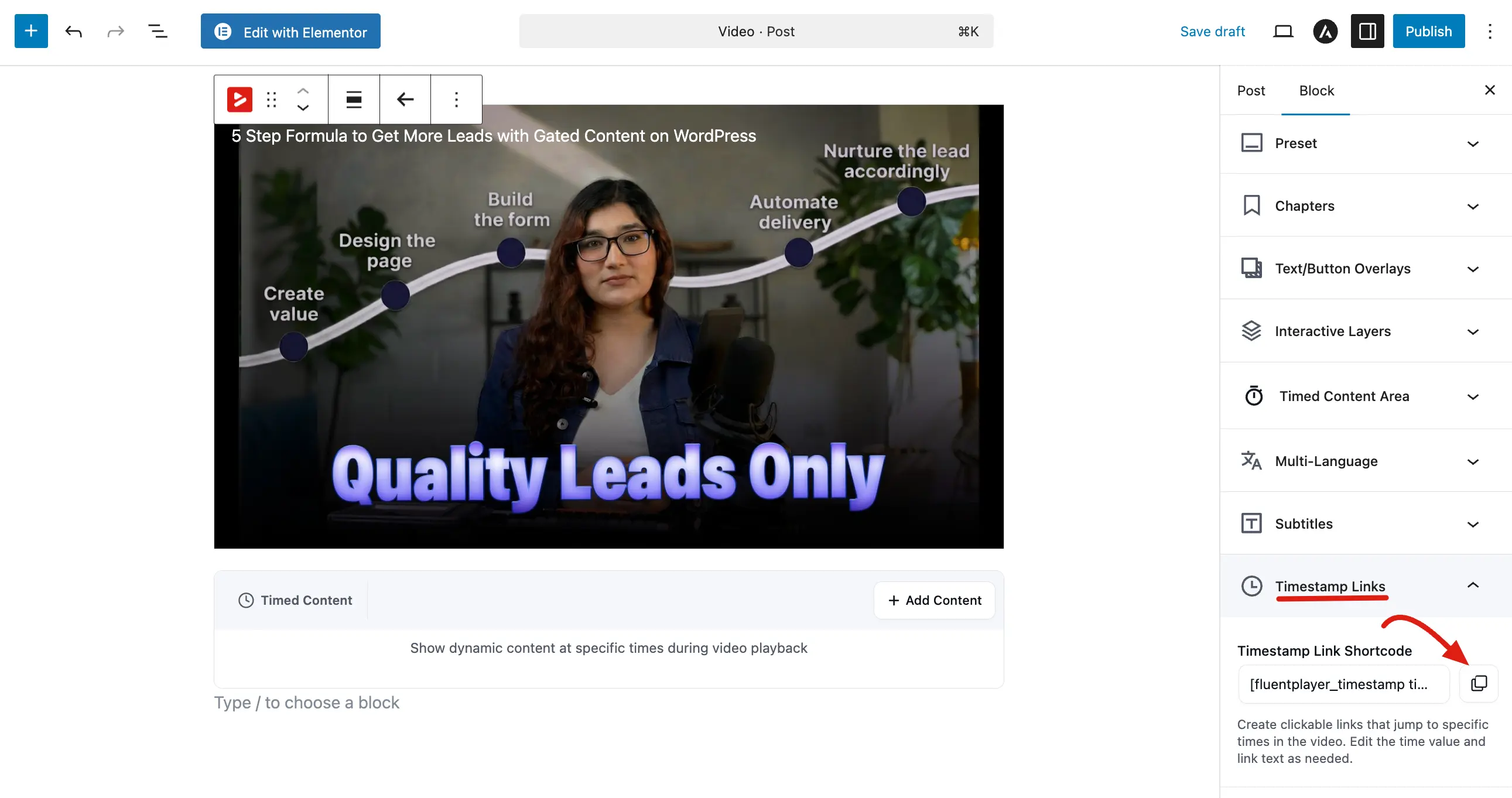Open the editor options three-dot menu

[1490, 31]
